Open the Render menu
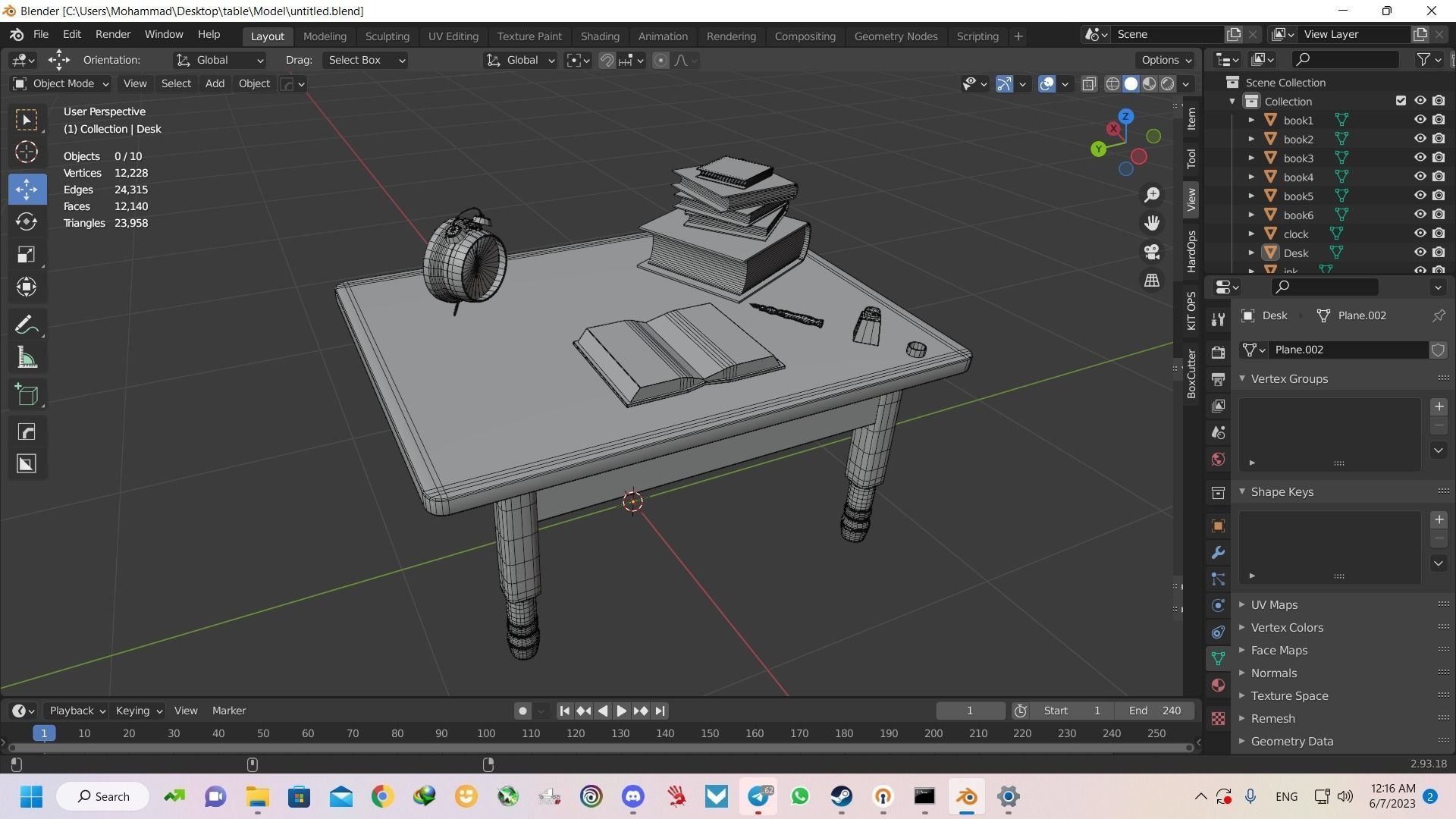1456x819 pixels. (x=113, y=35)
